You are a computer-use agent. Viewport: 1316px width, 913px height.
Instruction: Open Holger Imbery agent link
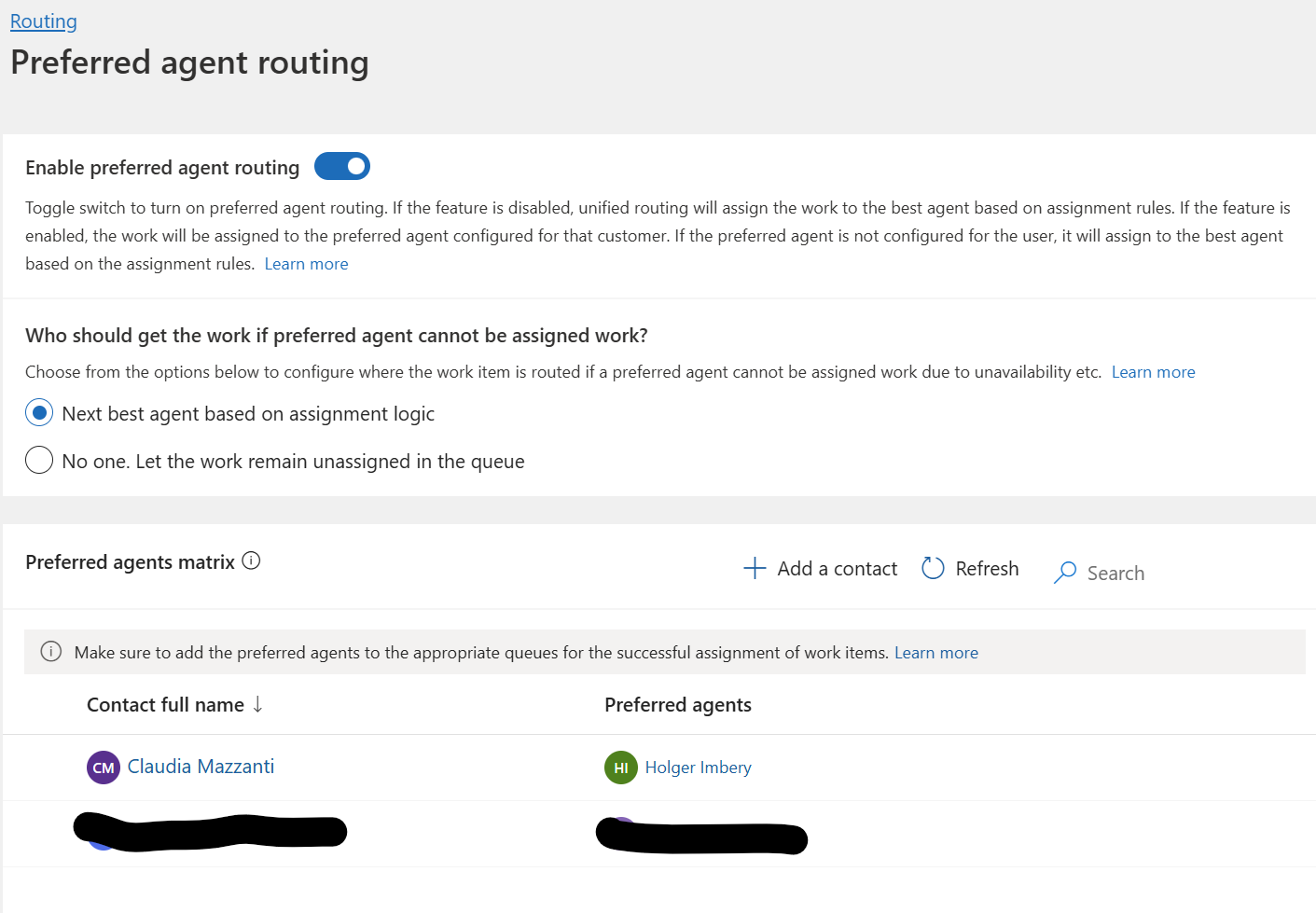[x=698, y=768]
